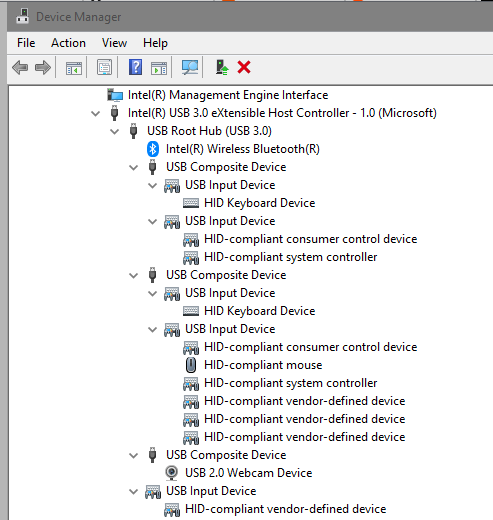Select the USB Root Hub (USB 3.0) label
Image resolution: width=493 pixels, height=520 pixels.
tap(209, 131)
